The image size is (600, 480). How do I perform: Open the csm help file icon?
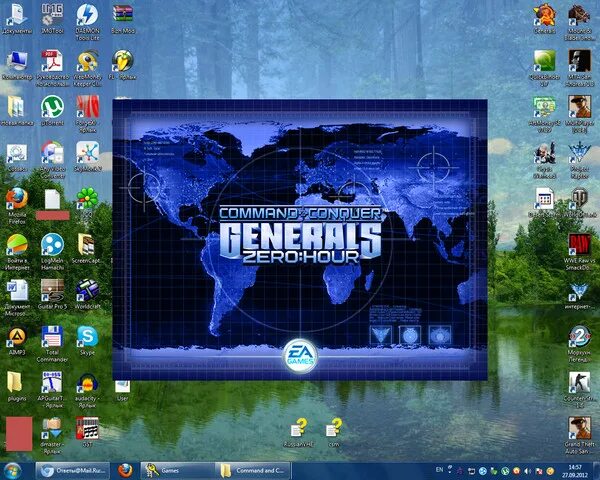(x=334, y=429)
